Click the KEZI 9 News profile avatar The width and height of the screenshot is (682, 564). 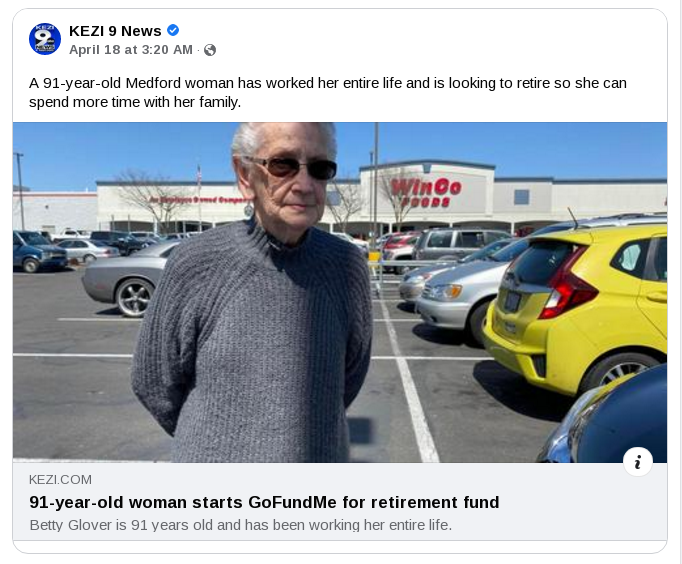[x=45, y=39]
